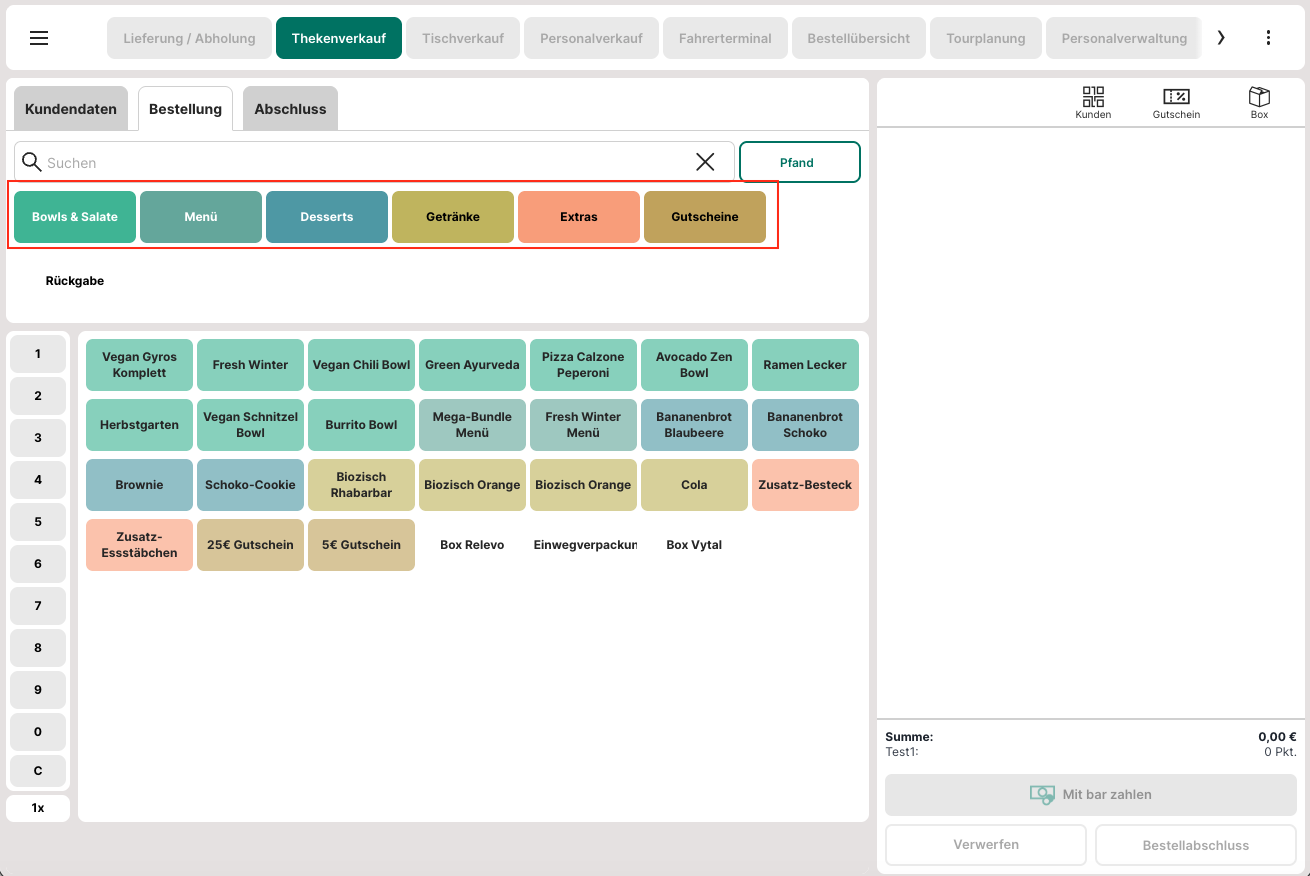Clear search with the X icon
Screen dimensions: 1310x876
point(705,162)
